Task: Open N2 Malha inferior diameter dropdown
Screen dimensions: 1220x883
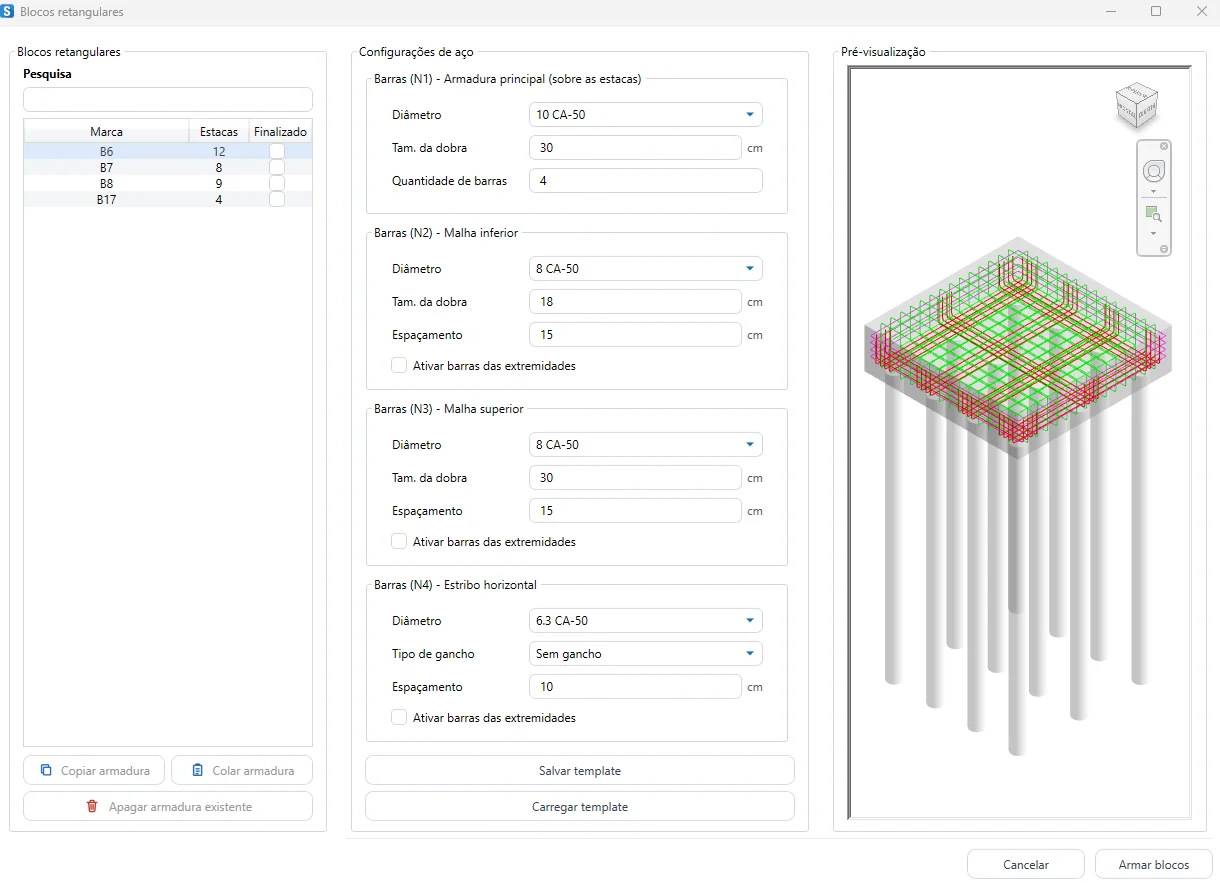Action: pos(646,269)
